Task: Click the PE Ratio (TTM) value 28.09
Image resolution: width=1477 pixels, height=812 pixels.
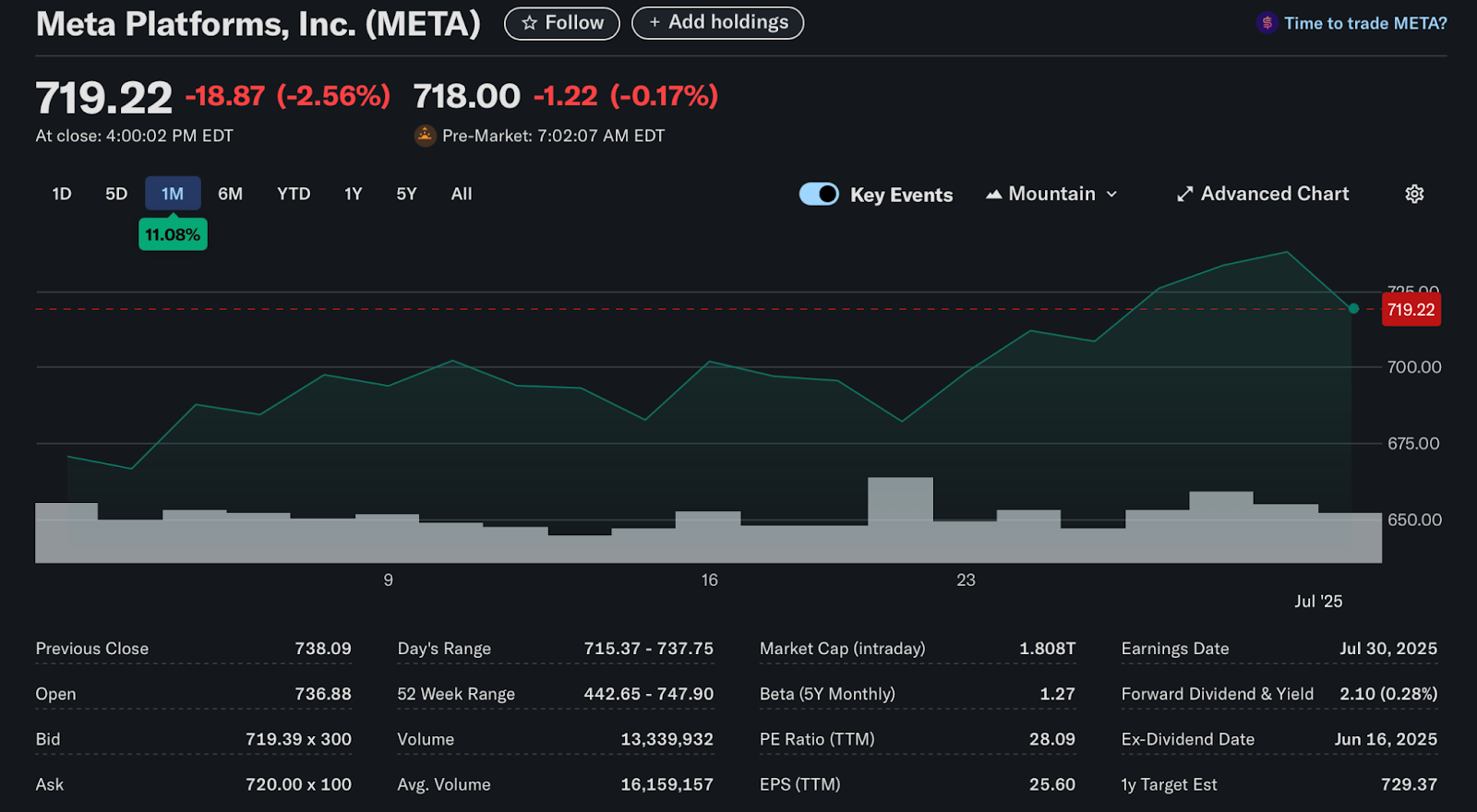Action: [1052, 739]
